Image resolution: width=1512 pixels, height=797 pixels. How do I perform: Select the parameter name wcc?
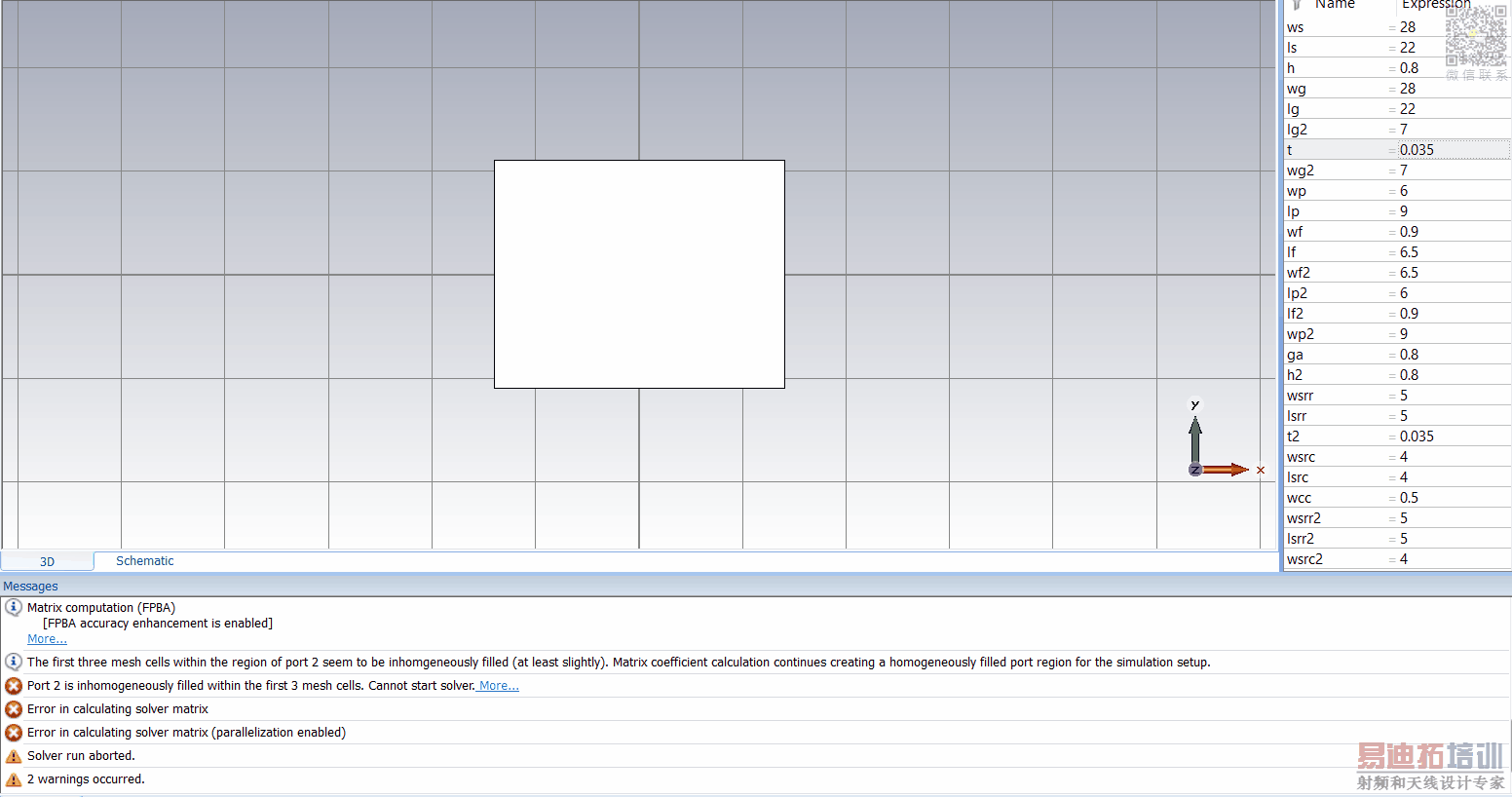(1299, 498)
